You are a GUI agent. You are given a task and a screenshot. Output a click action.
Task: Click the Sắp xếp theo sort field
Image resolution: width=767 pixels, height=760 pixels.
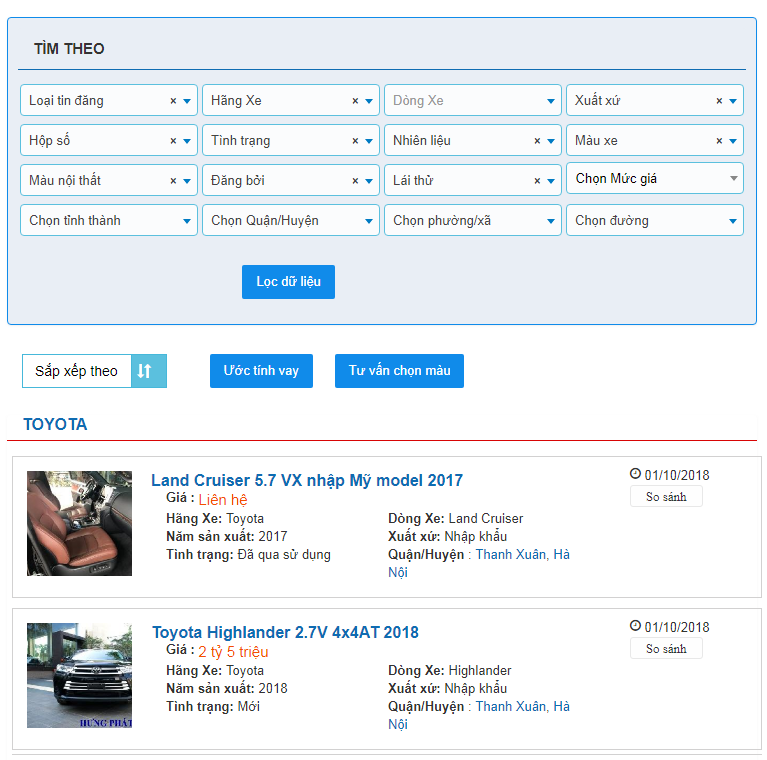(77, 371)
